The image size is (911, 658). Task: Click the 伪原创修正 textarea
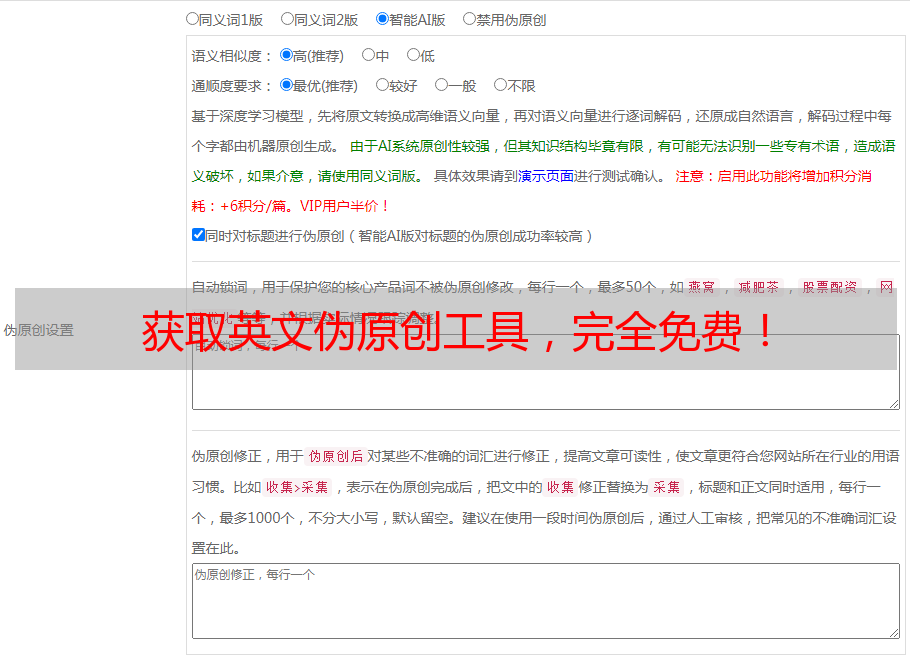tap(546, 601)
